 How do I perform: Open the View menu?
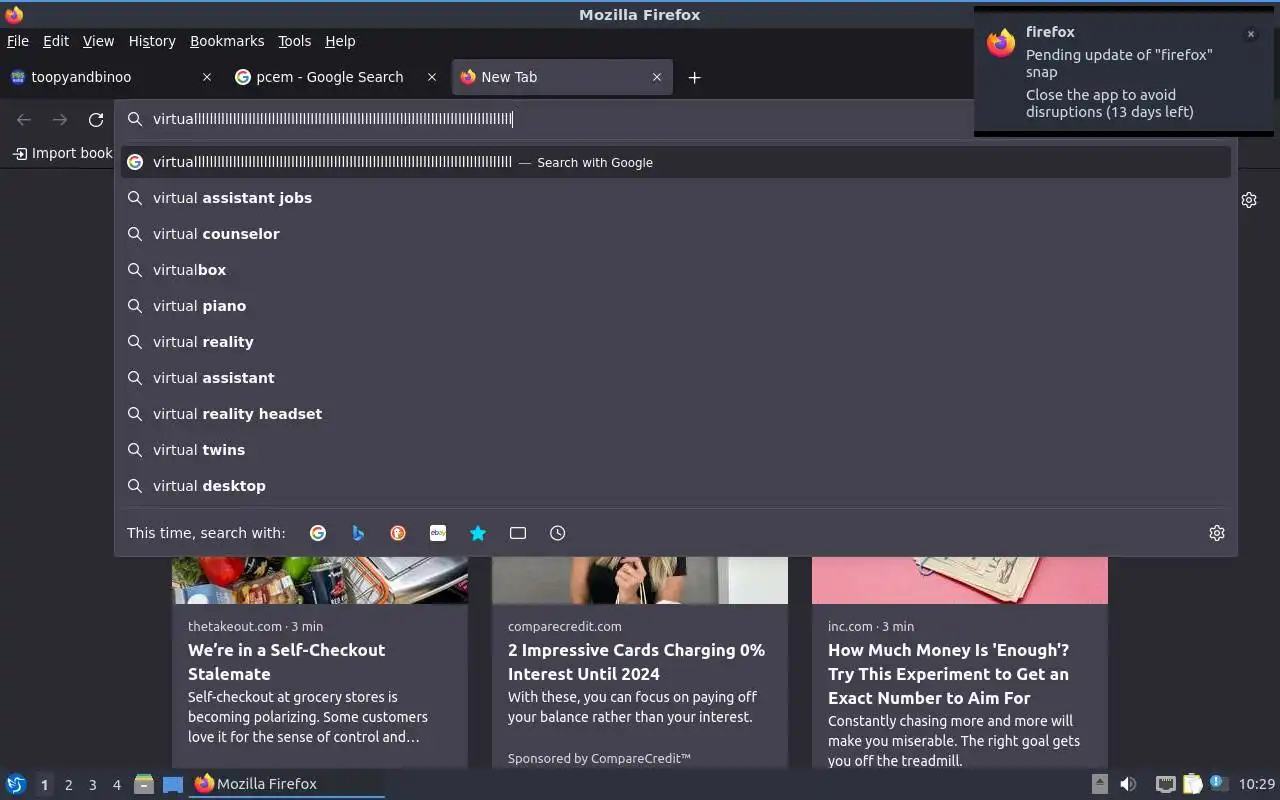pos(98,41)
